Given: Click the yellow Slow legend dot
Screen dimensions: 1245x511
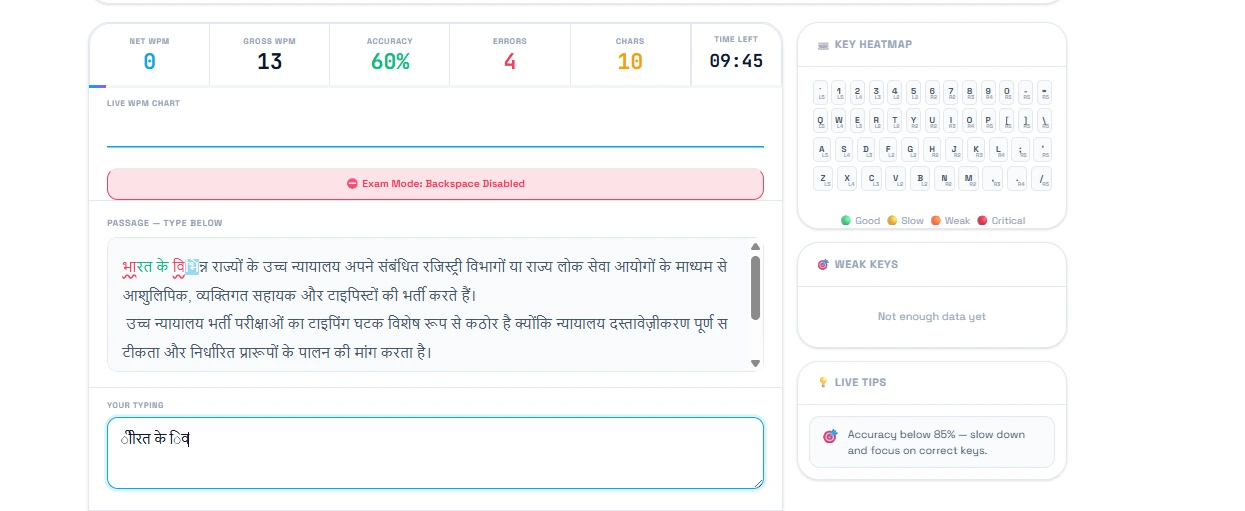Looking at the screenshot, I should pos(892,220).
